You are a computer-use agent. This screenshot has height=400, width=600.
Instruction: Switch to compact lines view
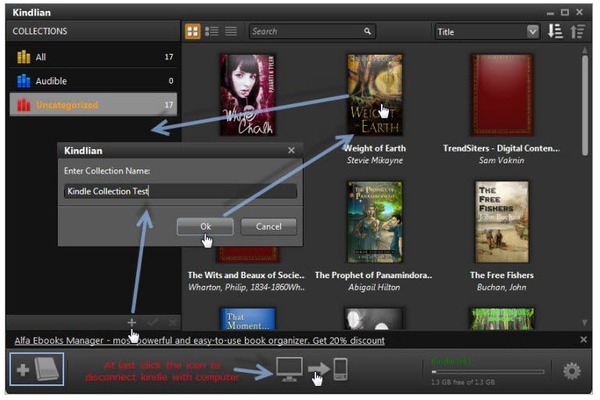(x=231, y=31)
